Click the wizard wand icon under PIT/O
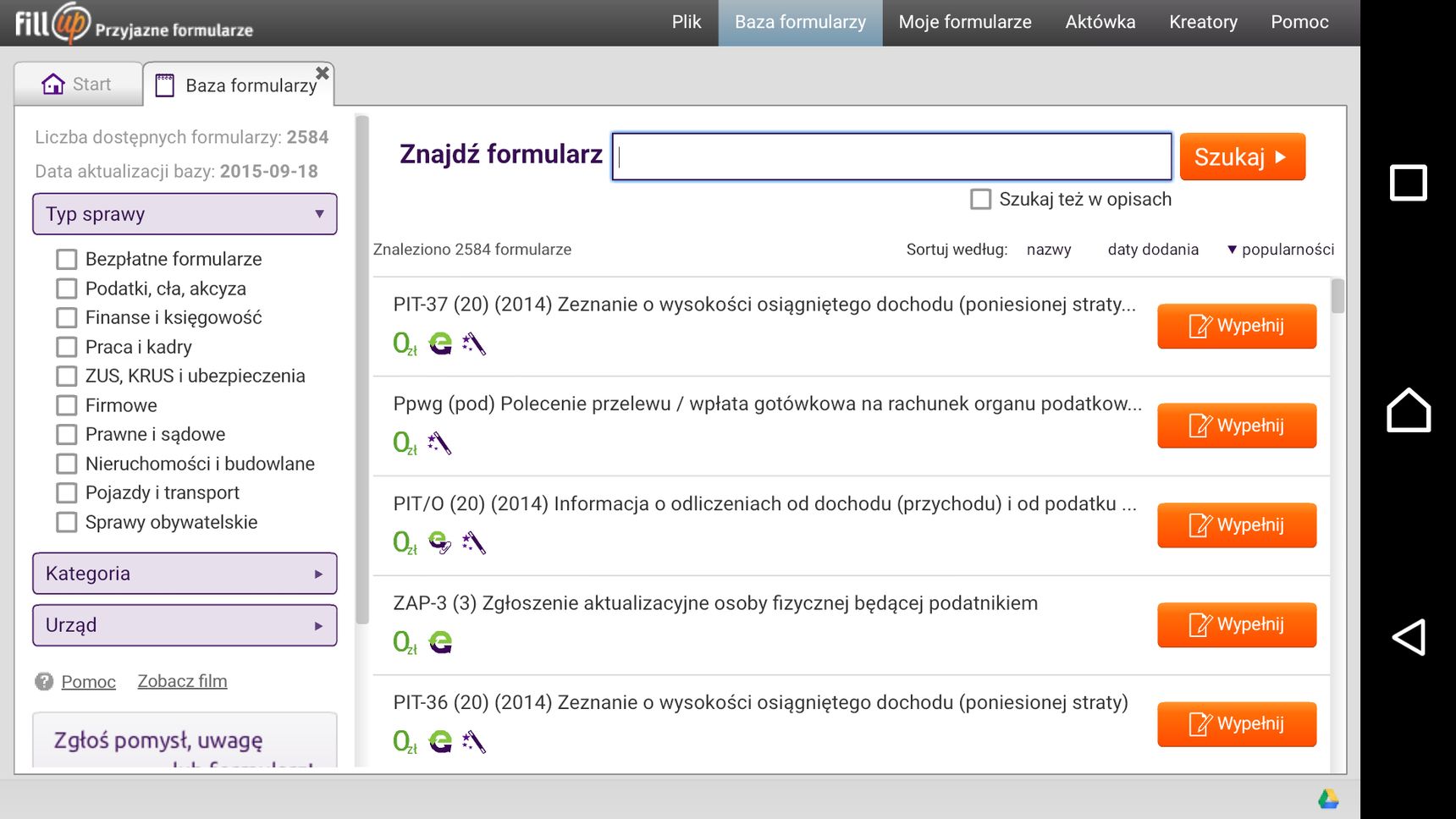1456x819 pixels. point(474,542)
